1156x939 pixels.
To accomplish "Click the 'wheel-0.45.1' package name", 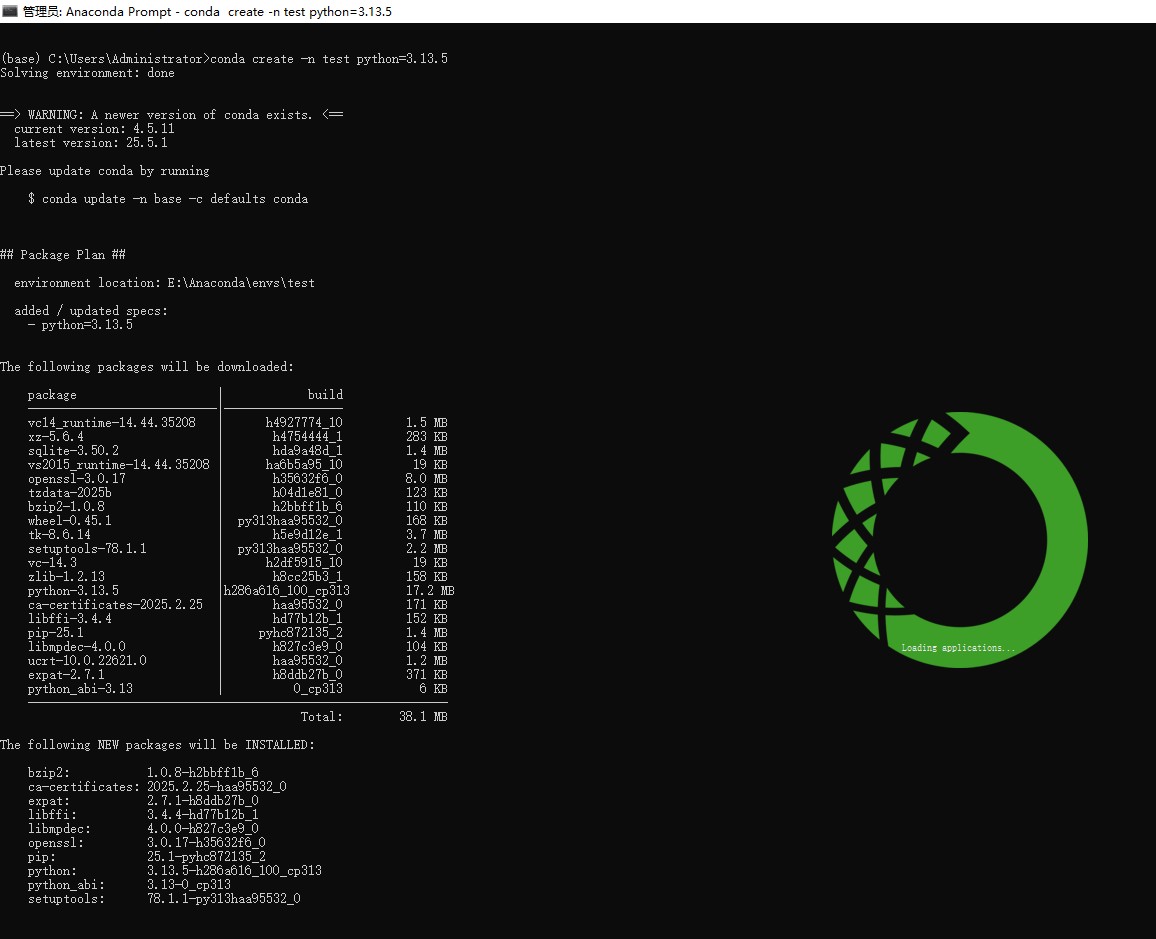I will 70,521.
